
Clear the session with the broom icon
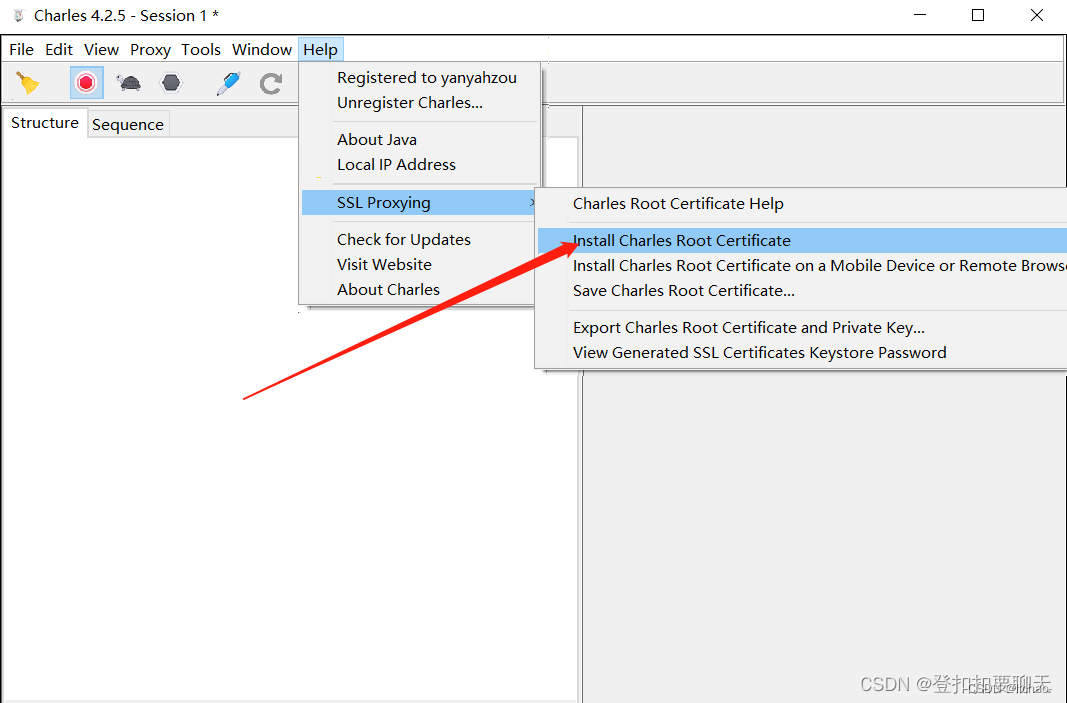click(x=28, y=83)
